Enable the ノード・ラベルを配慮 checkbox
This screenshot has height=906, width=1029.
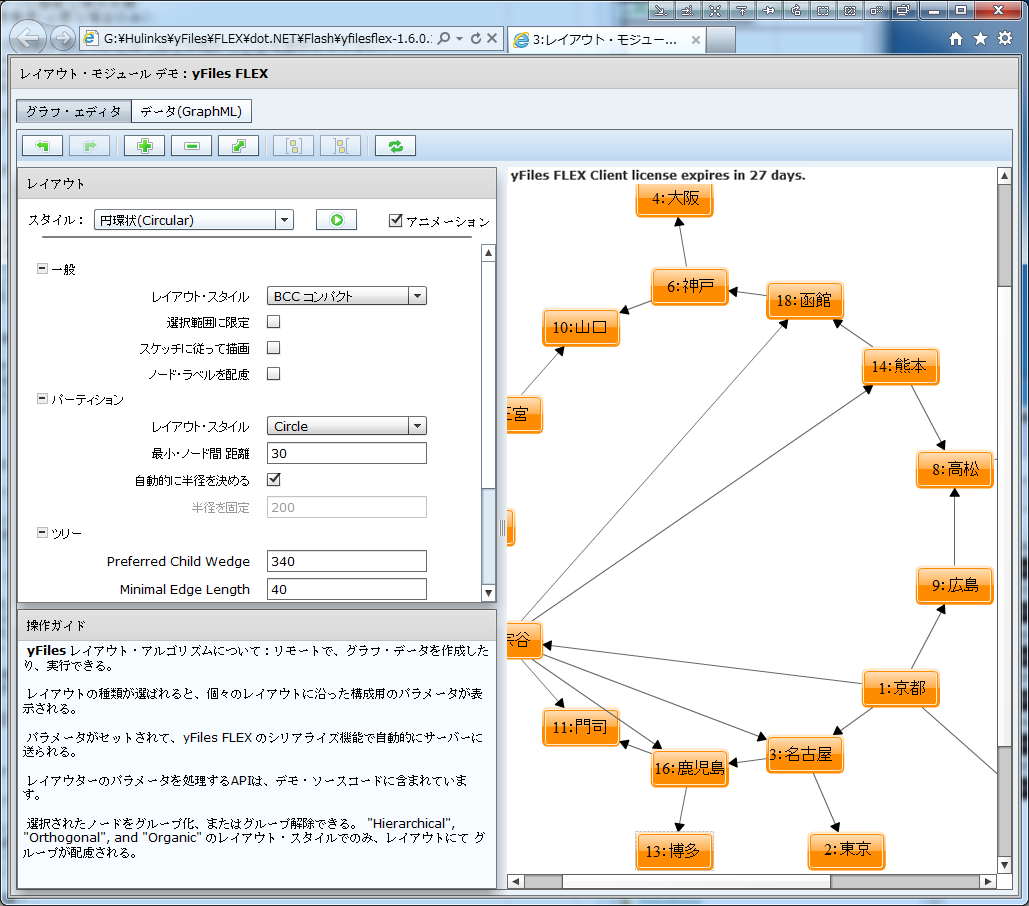[x=274, y=374]
